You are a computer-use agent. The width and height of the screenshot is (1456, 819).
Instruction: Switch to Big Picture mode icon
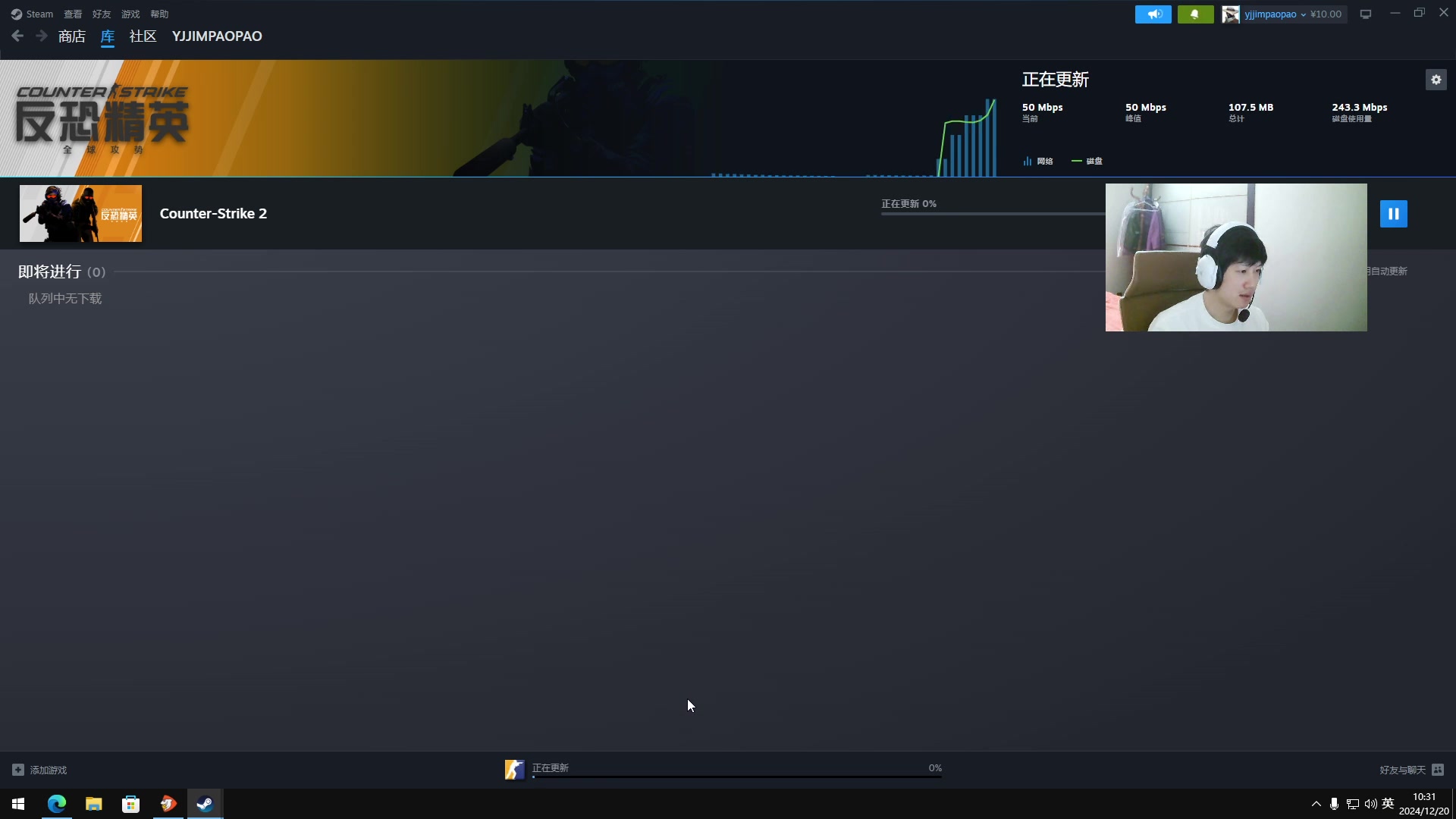tap(1366, 14)
